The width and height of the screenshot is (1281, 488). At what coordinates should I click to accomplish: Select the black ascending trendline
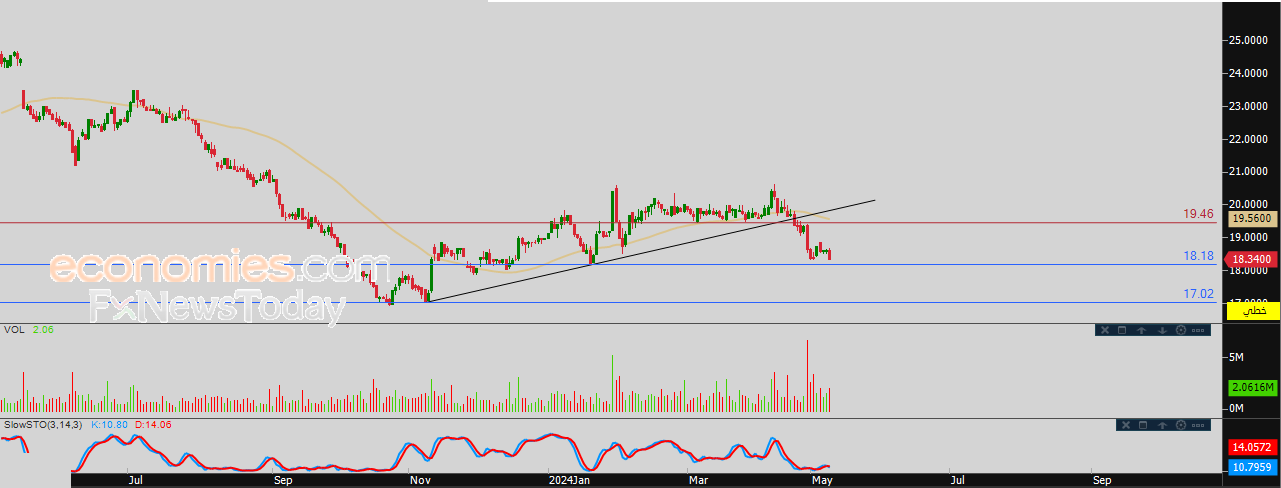pos(650,250)
